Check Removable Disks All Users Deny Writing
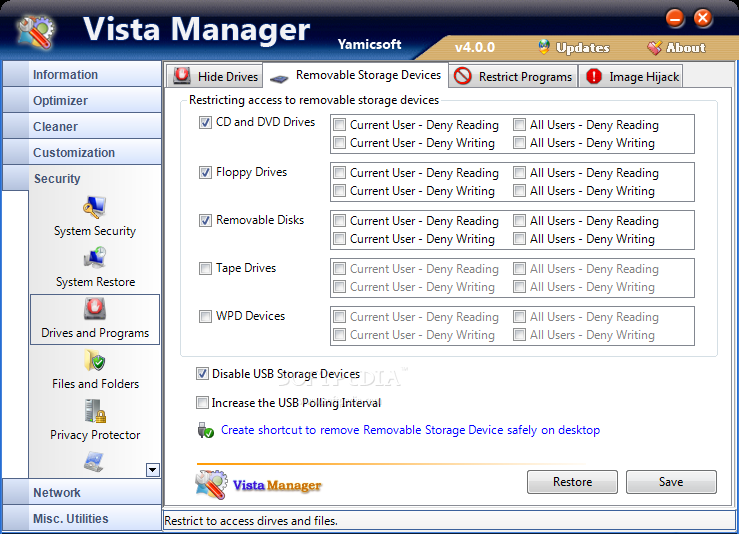This screenshot has width=739, height=534. tap(519, 238)
